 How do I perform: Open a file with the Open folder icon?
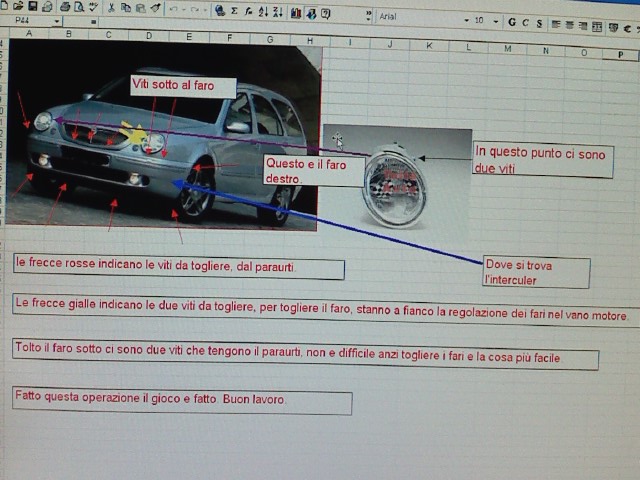pos(19,7)
